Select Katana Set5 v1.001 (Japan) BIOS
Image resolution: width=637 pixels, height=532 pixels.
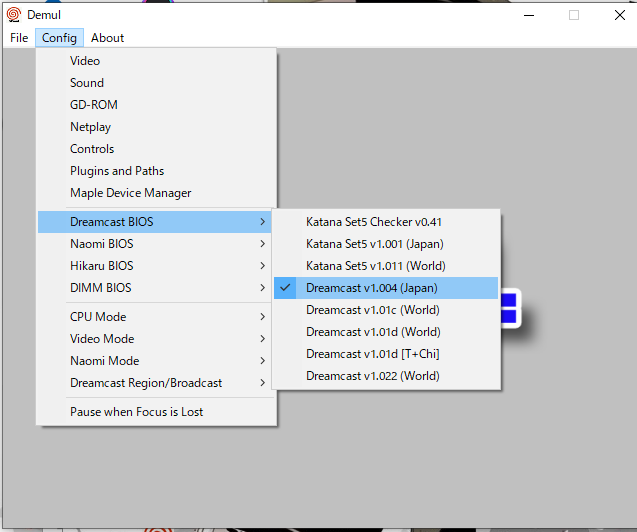tap(386, 244)
